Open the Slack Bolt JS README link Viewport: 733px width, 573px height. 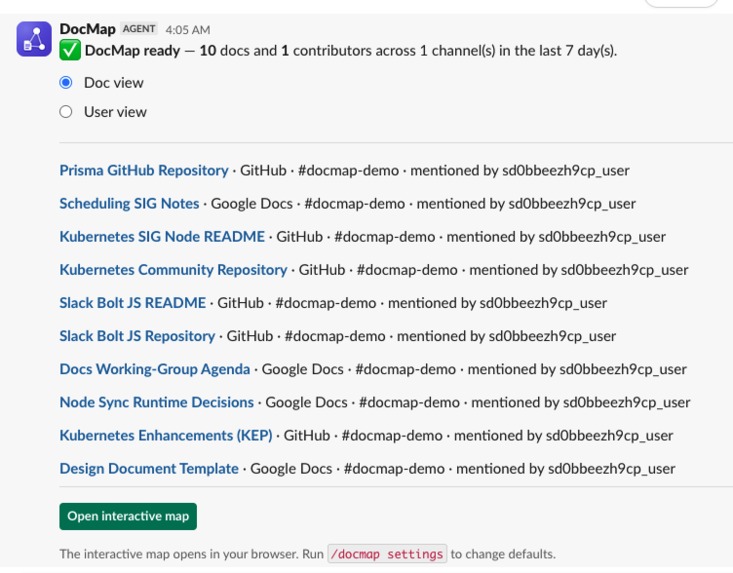[132, 303]
